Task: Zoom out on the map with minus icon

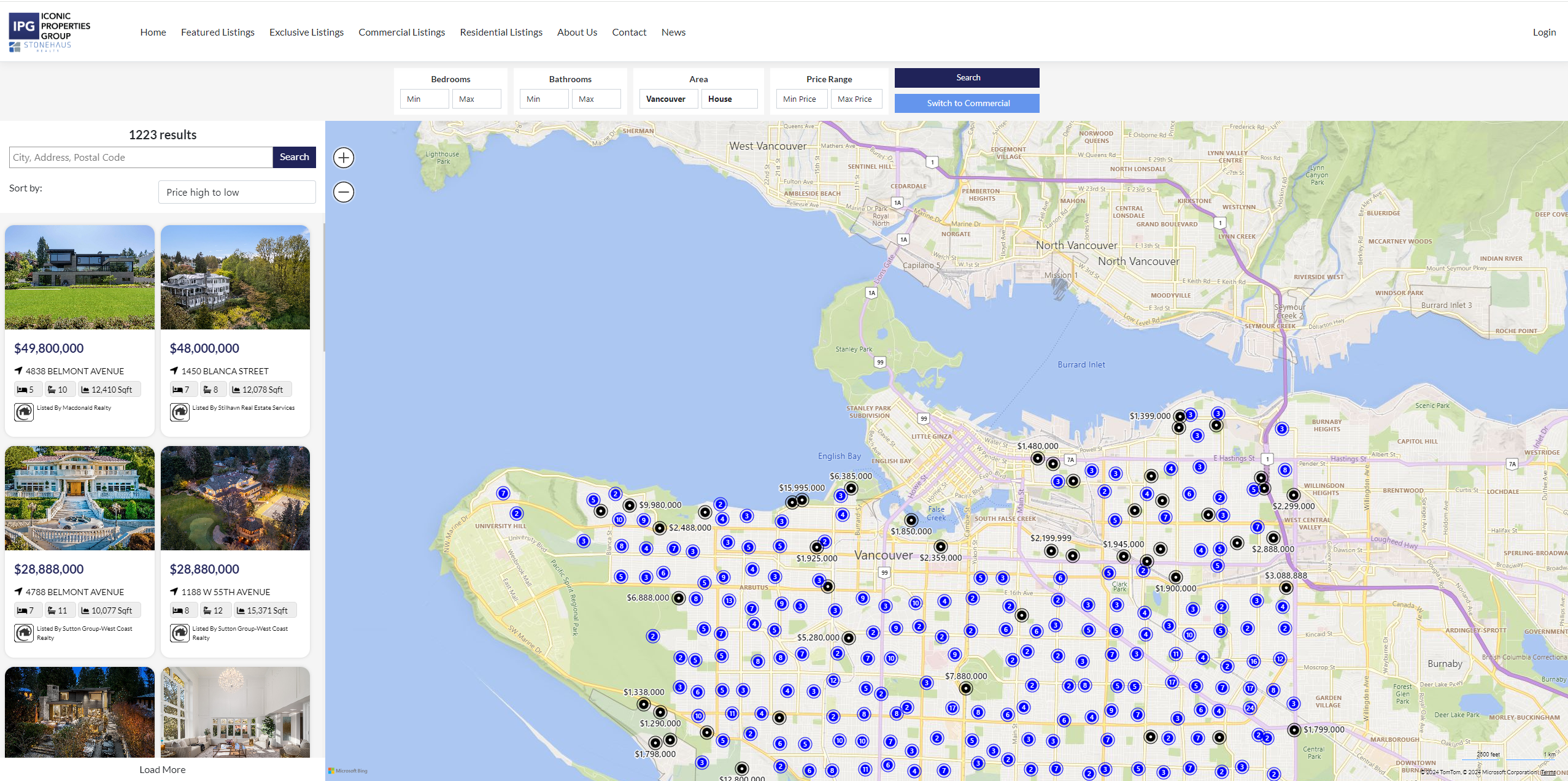Action: (344, 192)
